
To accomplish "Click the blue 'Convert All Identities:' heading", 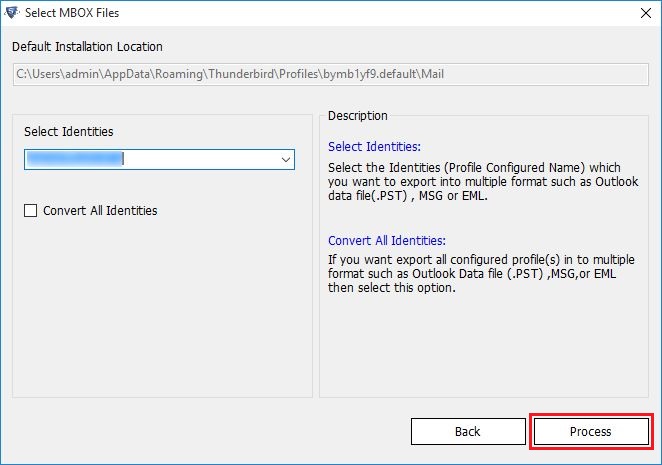I will (x=386, y=241).
